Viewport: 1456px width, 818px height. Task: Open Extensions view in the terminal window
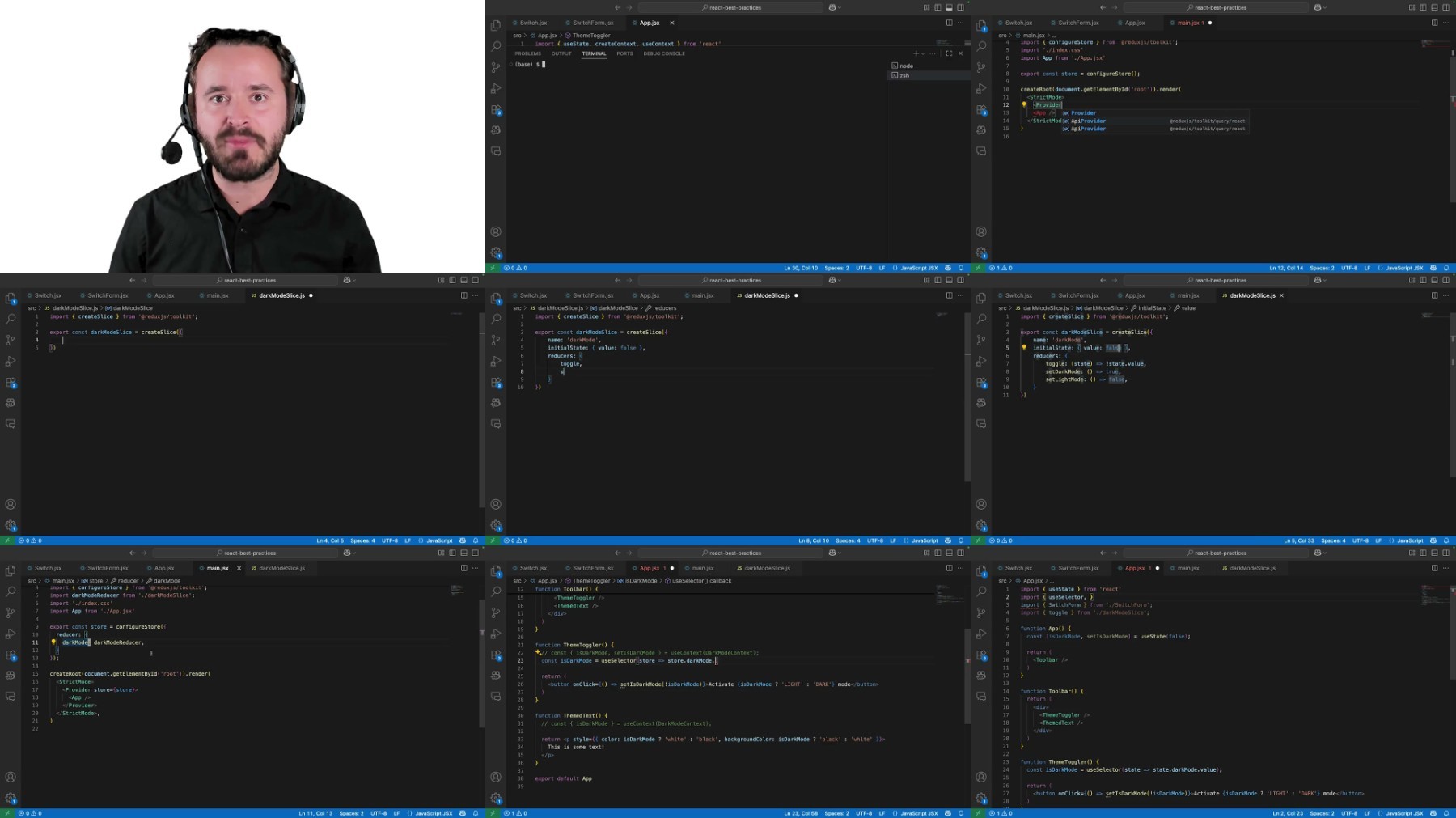(x=496, y=109)
